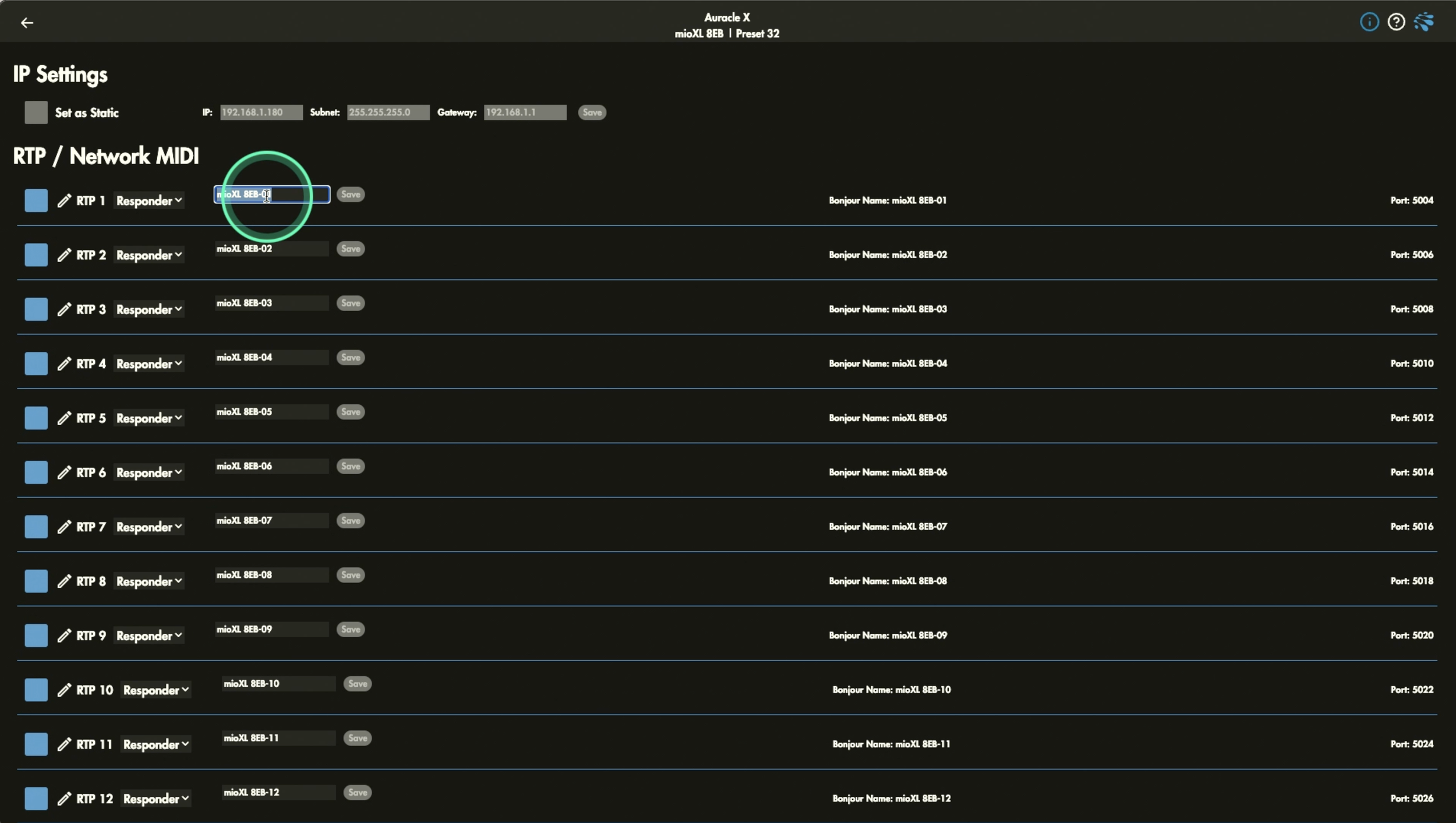1456x823 pixels.
Task: Click the Auracle logo icon in the header
Action: pyautogui.click(x=1424, y=22)
